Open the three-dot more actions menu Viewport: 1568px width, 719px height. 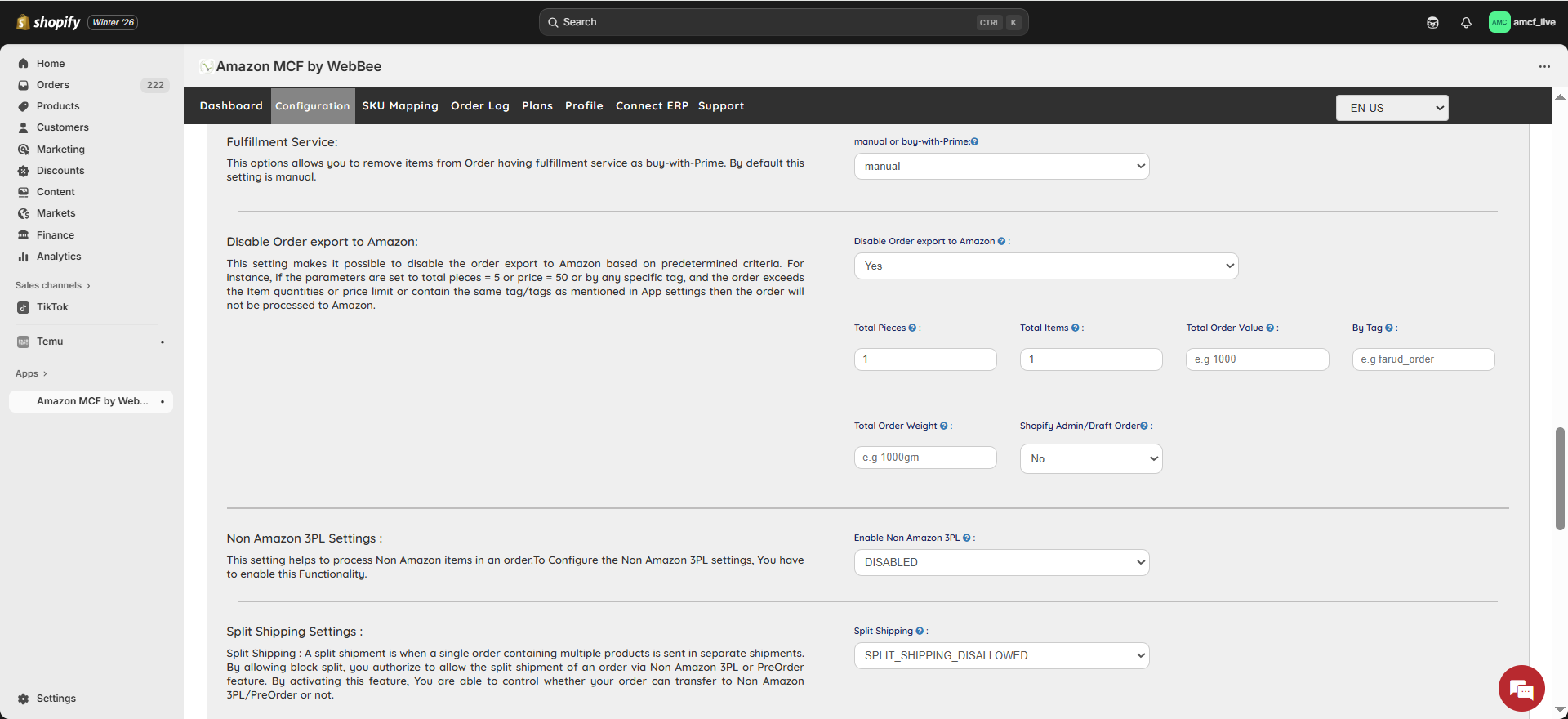click(x=1544, y=67)
